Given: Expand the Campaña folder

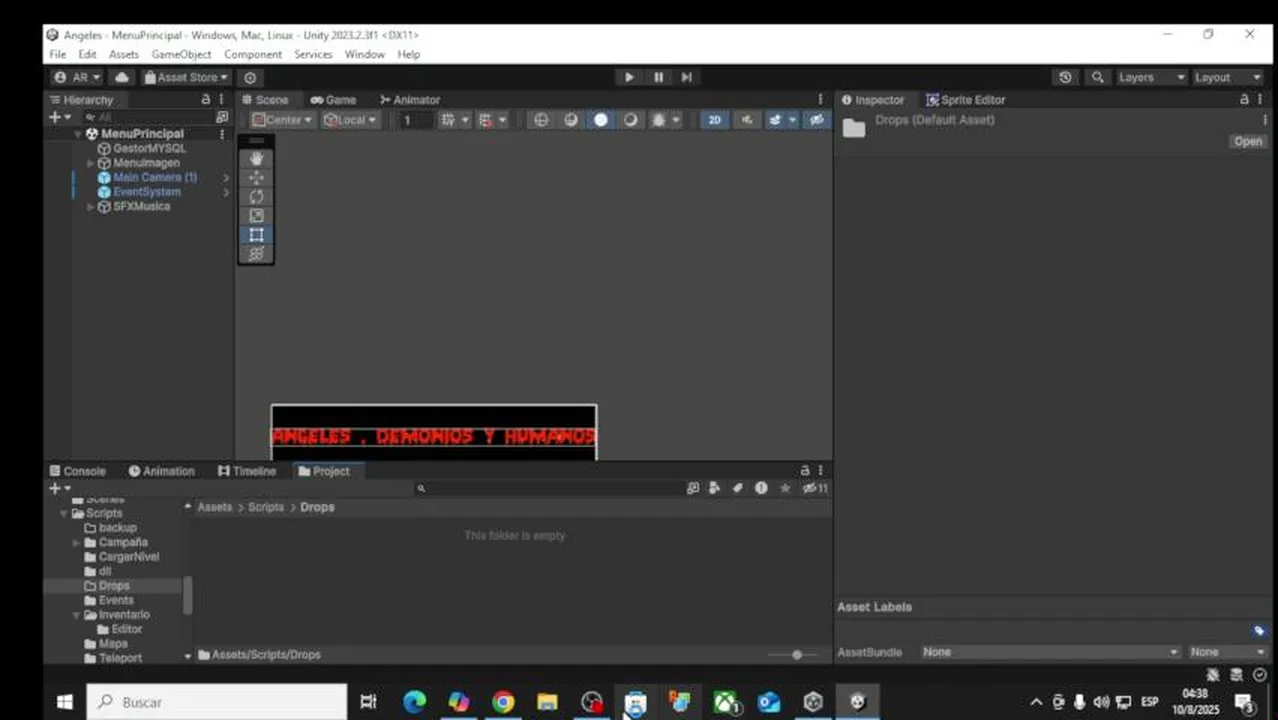Looking at the screenshot, I should pos(76,543).
